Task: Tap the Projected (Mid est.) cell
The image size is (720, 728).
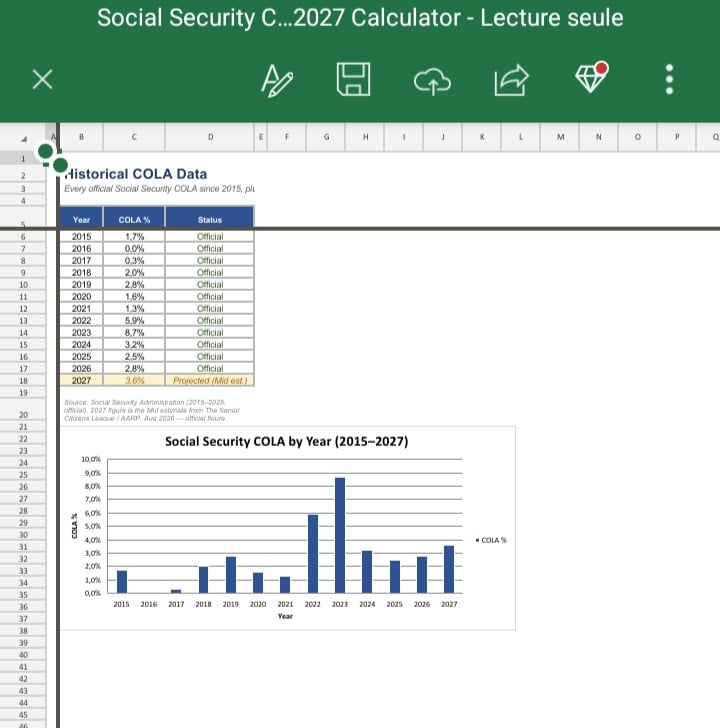Action: (x=210, y=380)
